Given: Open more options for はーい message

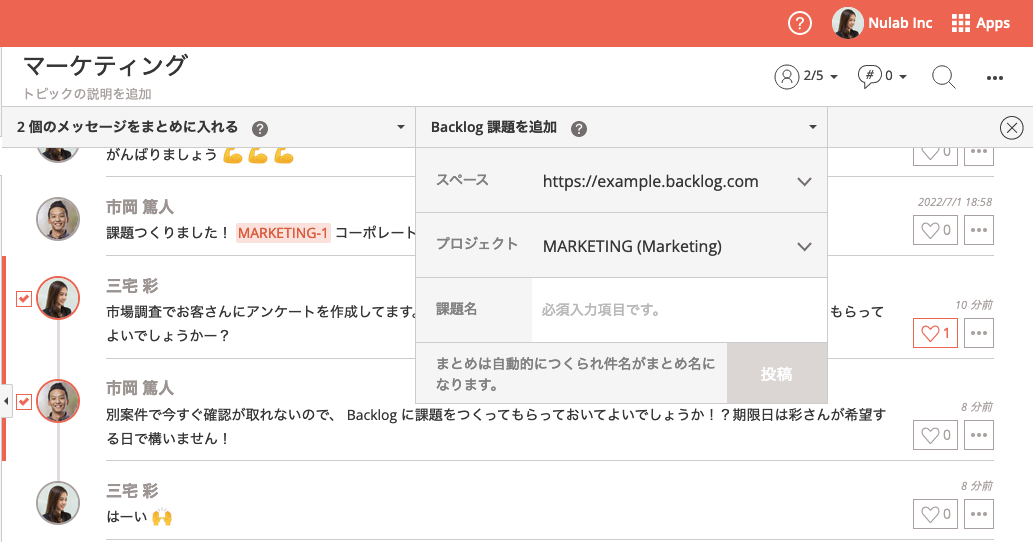Looking at the screenshot, I should (978, 514).
